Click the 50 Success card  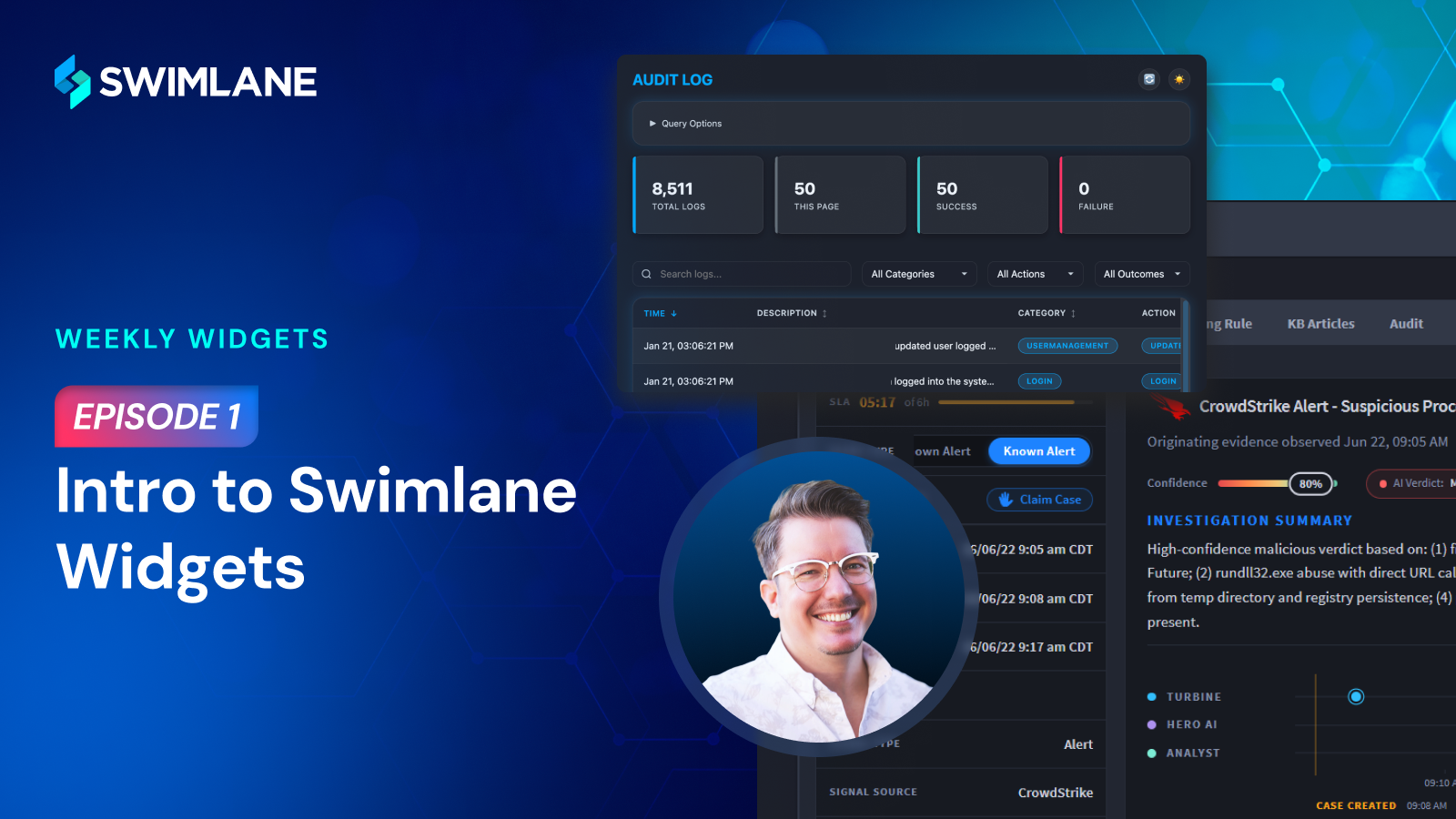(983, 195)
